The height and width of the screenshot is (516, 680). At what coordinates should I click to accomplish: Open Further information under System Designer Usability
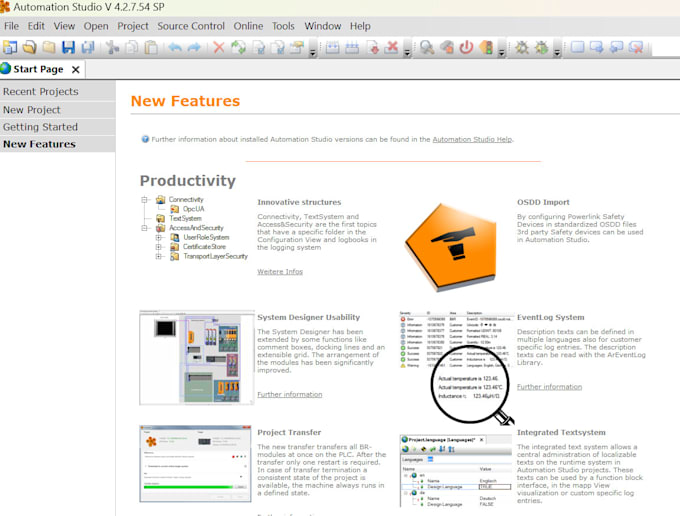(x=290, y=394)
